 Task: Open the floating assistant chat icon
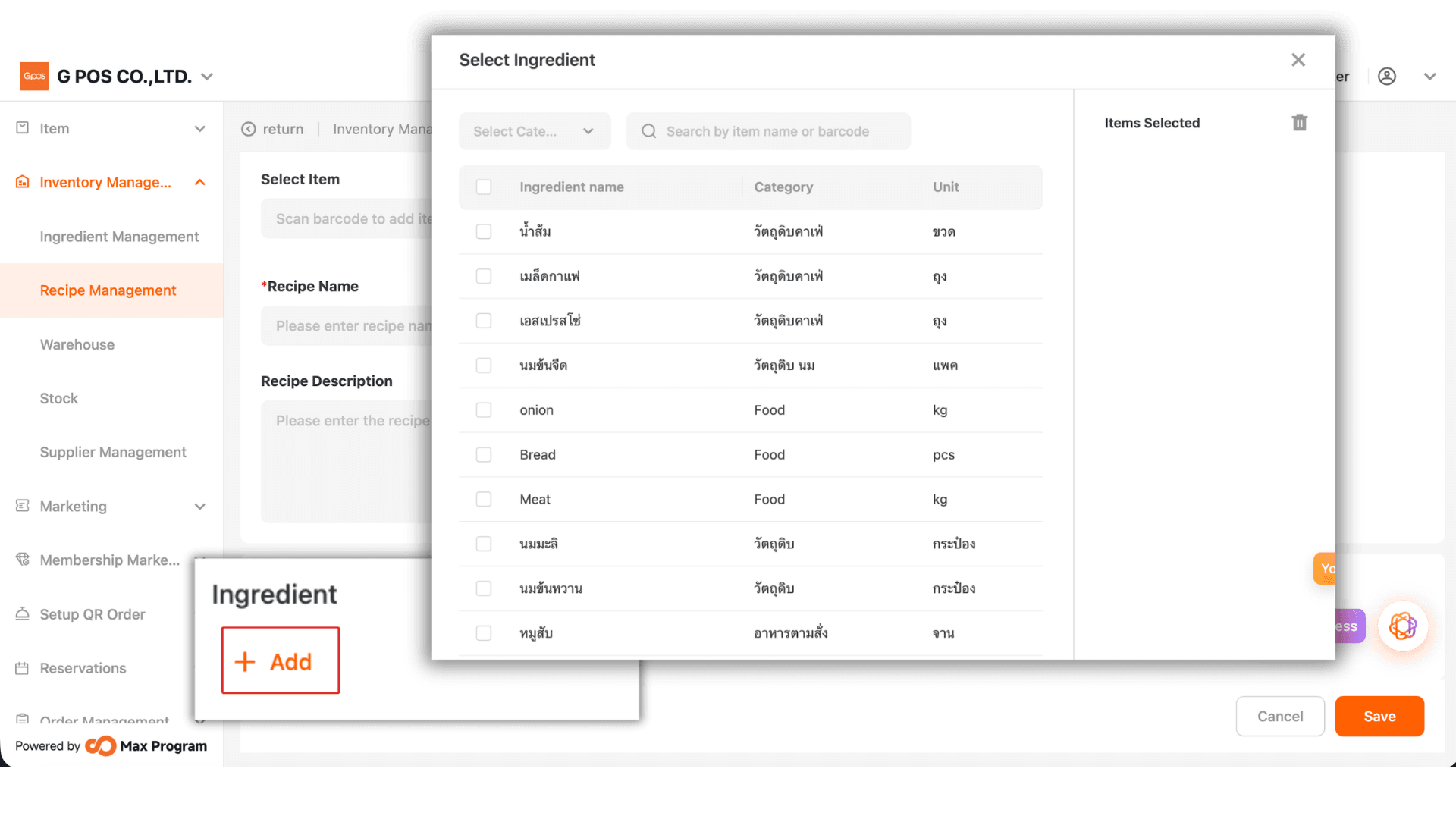coord(1403,626)
